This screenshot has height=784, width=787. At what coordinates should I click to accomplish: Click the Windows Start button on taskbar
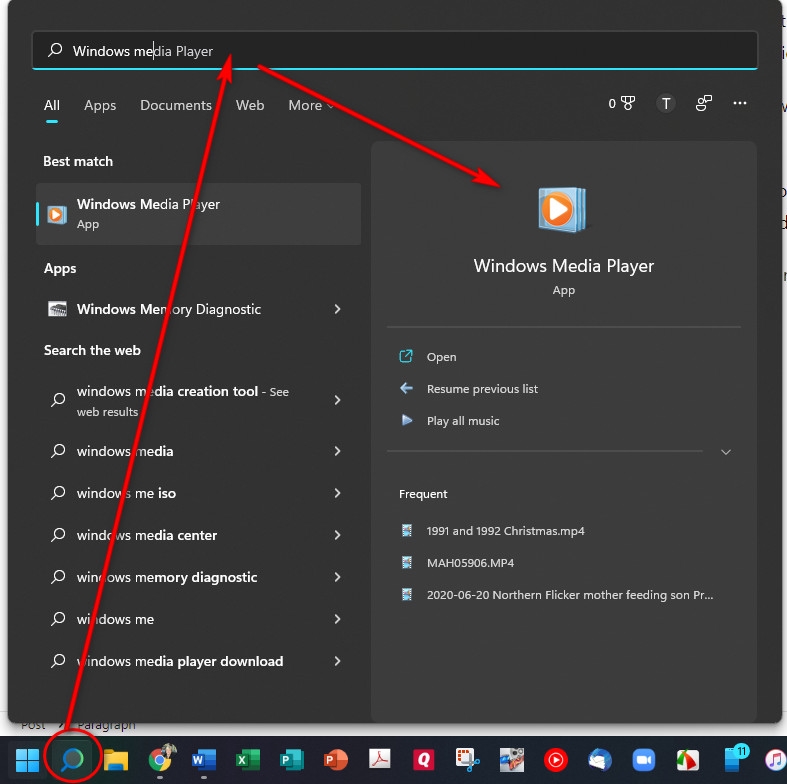(x=27, y=760)
